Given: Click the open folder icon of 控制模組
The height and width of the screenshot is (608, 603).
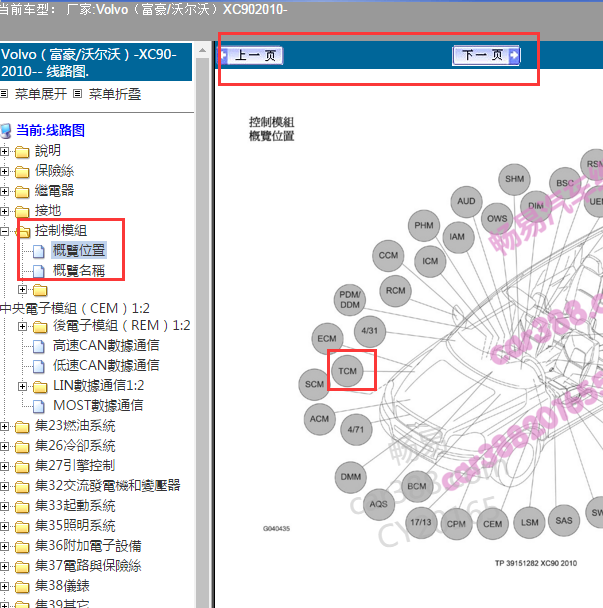Looking at the screenshot, I should click(x=23, y=231).
